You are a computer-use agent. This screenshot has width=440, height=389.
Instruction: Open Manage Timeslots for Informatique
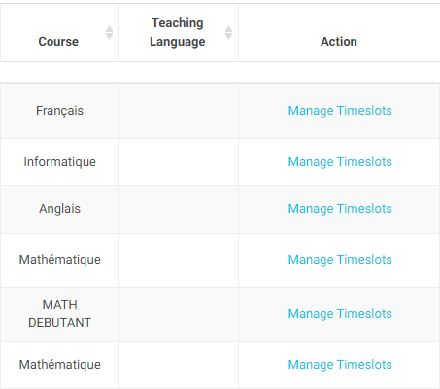pyautogui.click(x=339, y=162)
